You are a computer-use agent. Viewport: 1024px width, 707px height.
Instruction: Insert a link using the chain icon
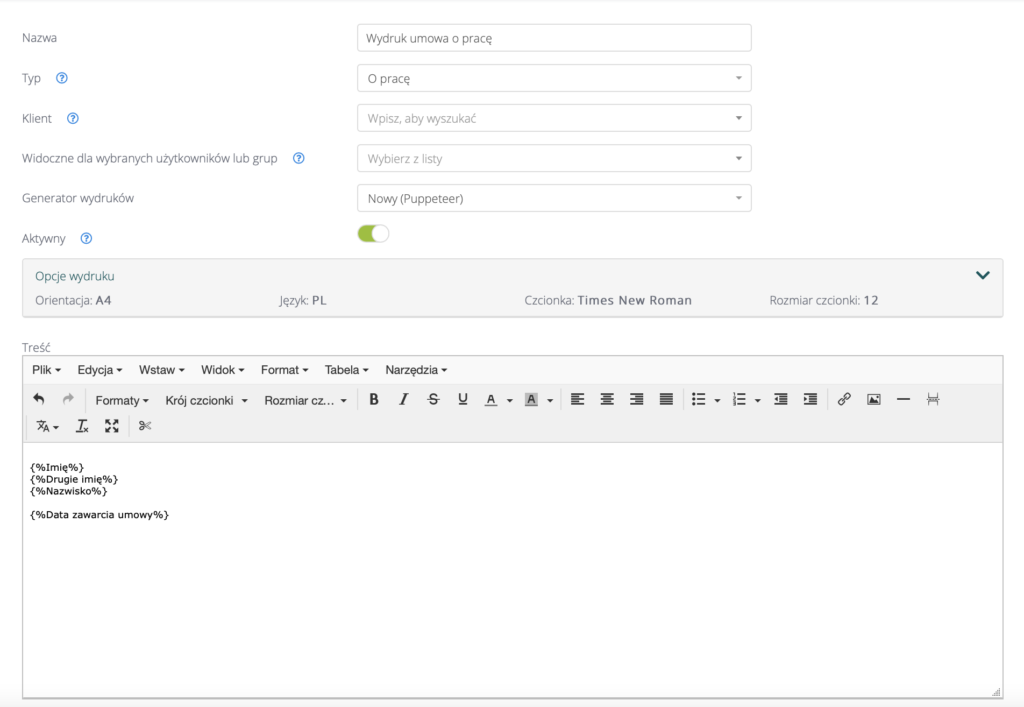tap(844, 399)
